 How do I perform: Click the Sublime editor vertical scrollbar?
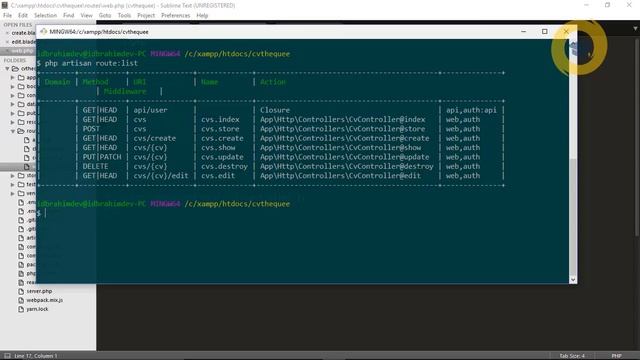[x=637, y=137]
